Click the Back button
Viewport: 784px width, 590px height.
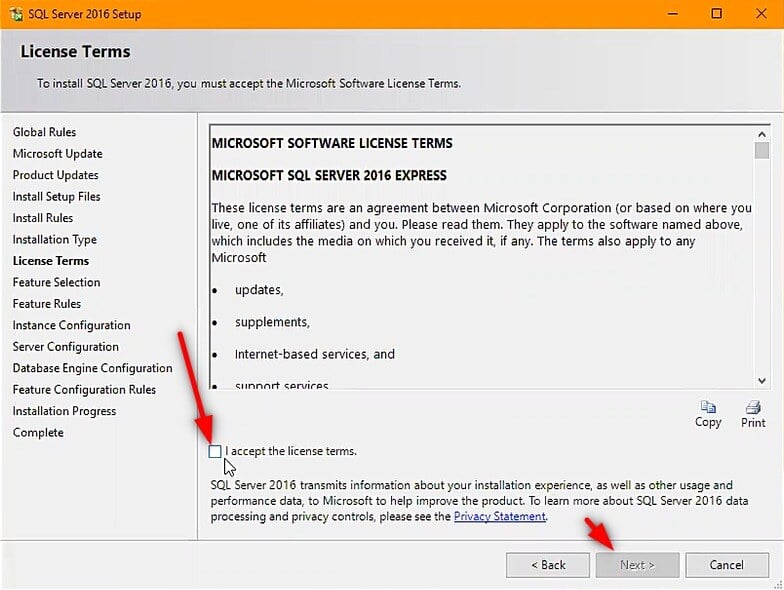548,565
